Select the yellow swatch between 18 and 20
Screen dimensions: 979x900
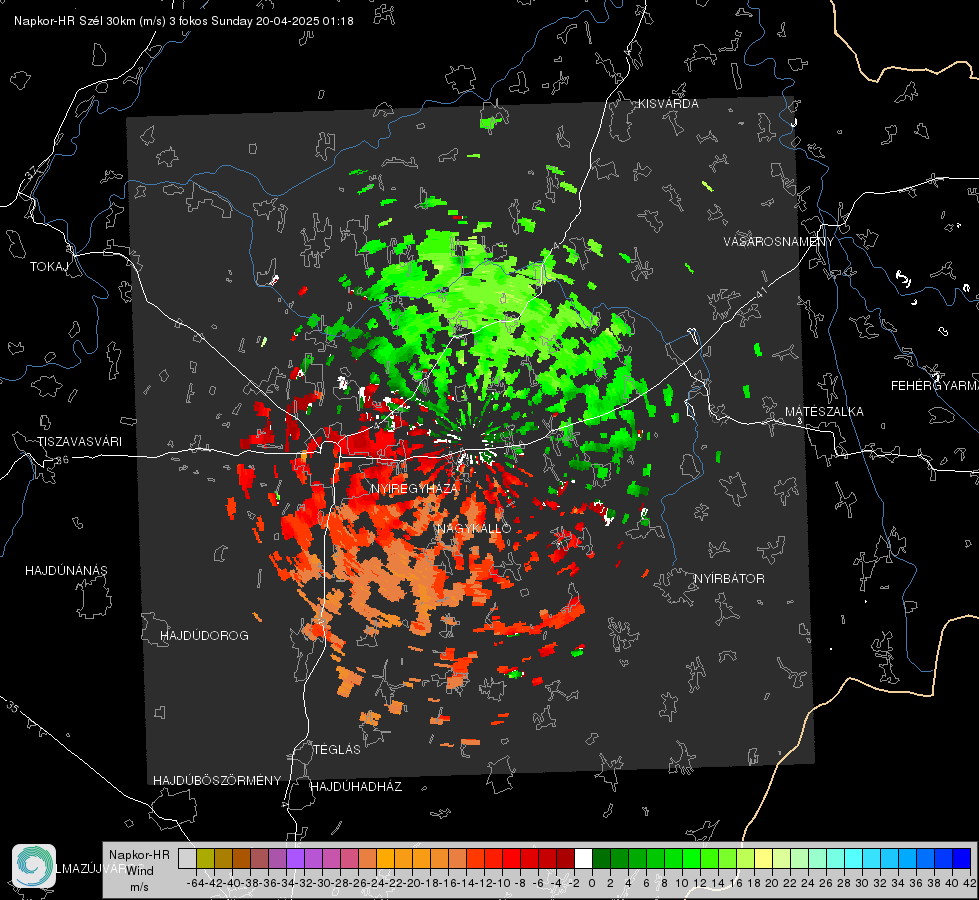click(764, 858)
